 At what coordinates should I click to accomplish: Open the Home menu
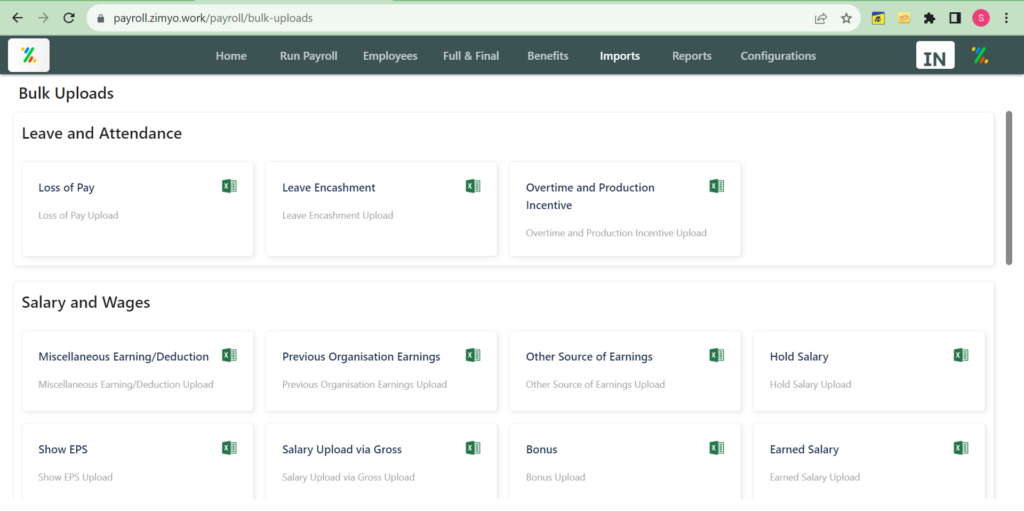click(x=231, y=56)
